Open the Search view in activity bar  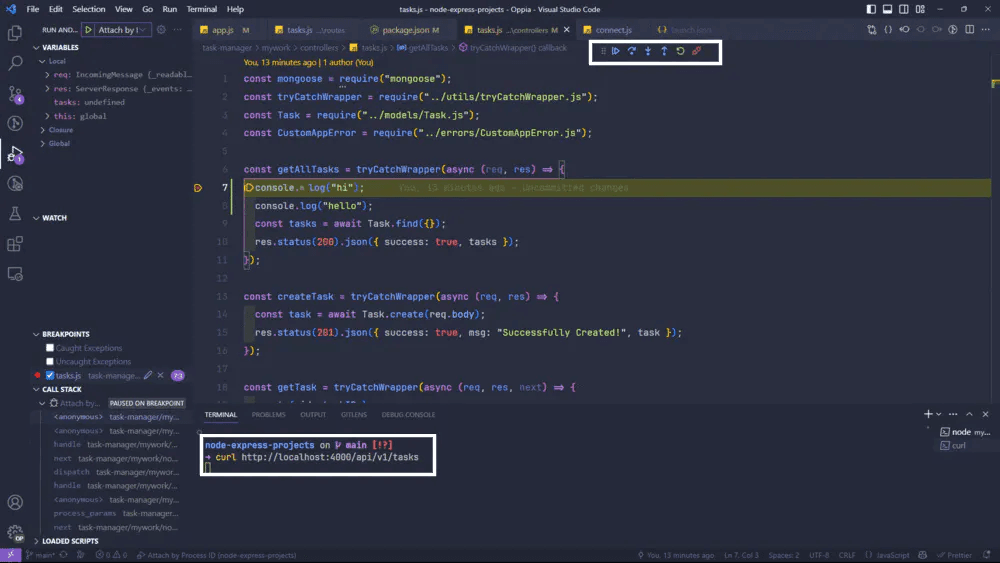tap(15, 62)
